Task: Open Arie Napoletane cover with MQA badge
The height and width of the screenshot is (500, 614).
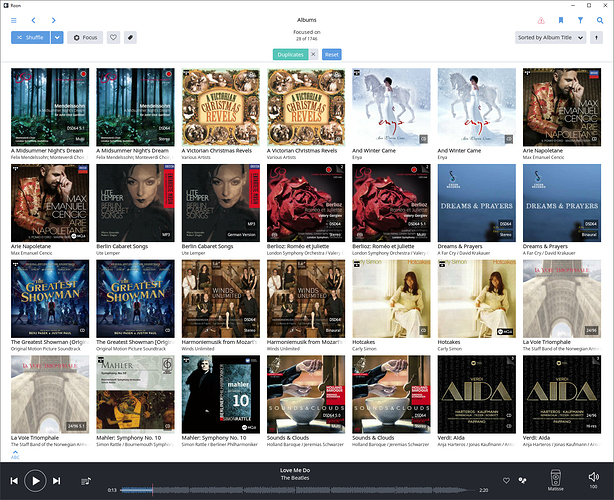Action: click(50, 203)
